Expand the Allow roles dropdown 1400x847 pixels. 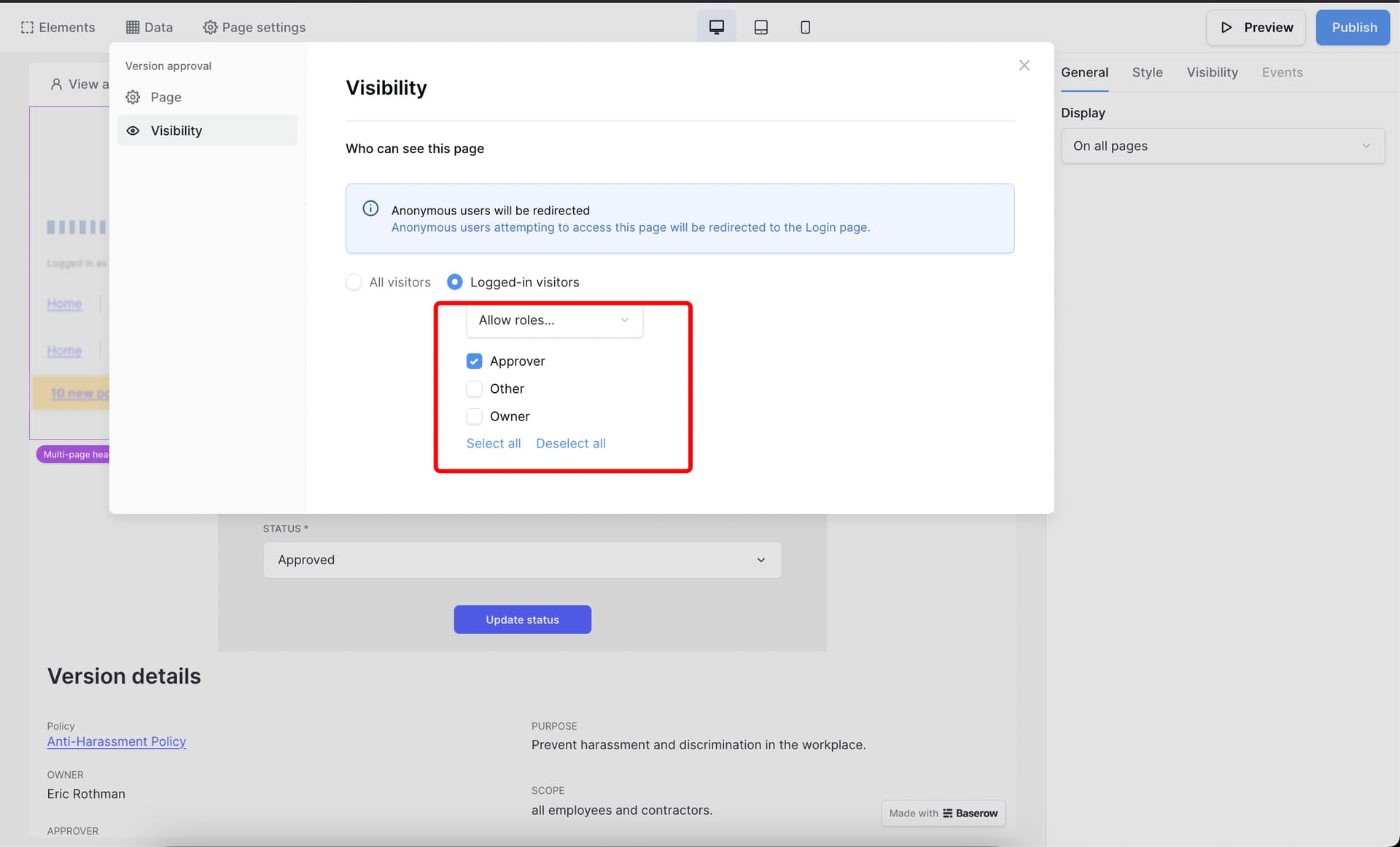[554, 320]
